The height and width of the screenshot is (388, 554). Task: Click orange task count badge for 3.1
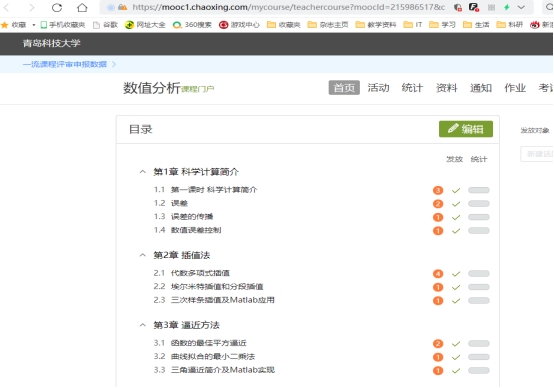(x=438, y=344)
